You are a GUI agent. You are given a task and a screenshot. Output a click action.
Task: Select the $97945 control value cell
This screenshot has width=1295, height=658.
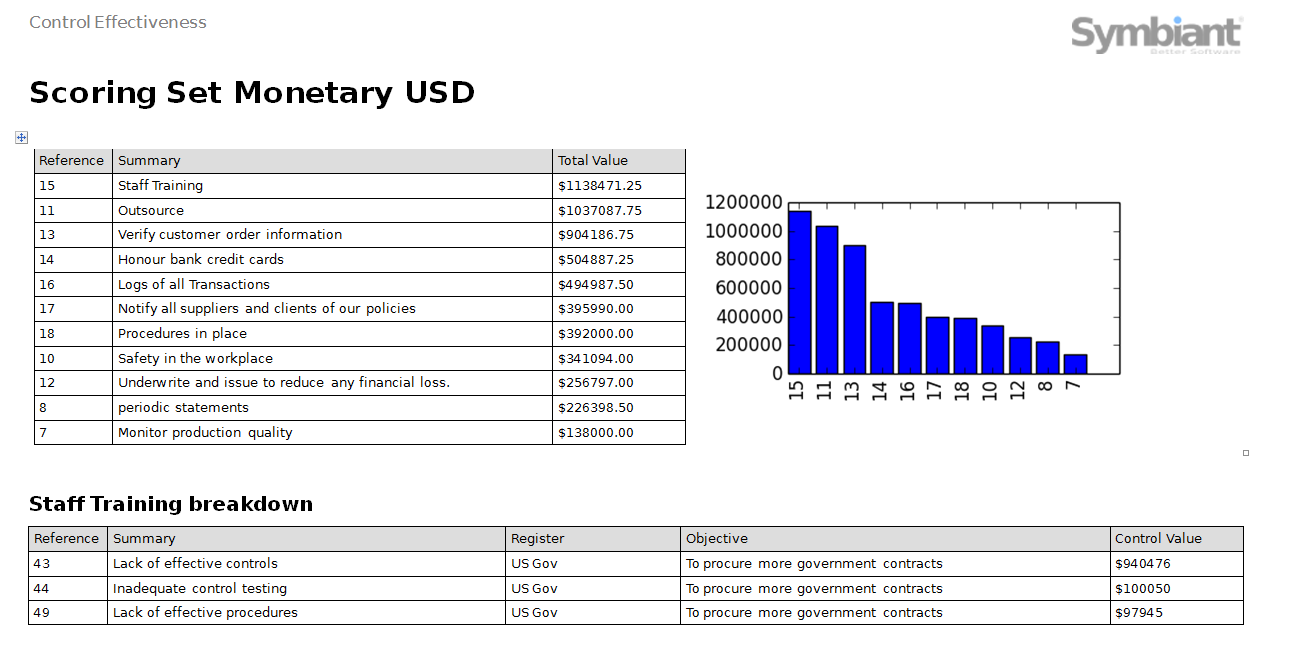[x=1139, y=613]
